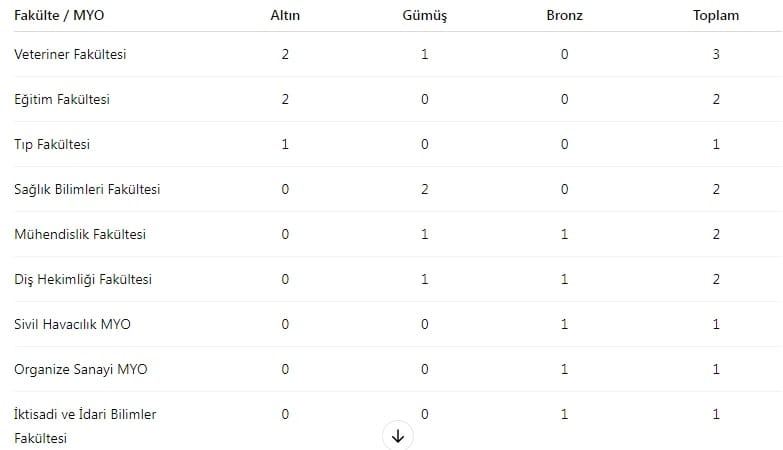Click the Bronz column header
This screenshot has width=783, height=450.
564,15
